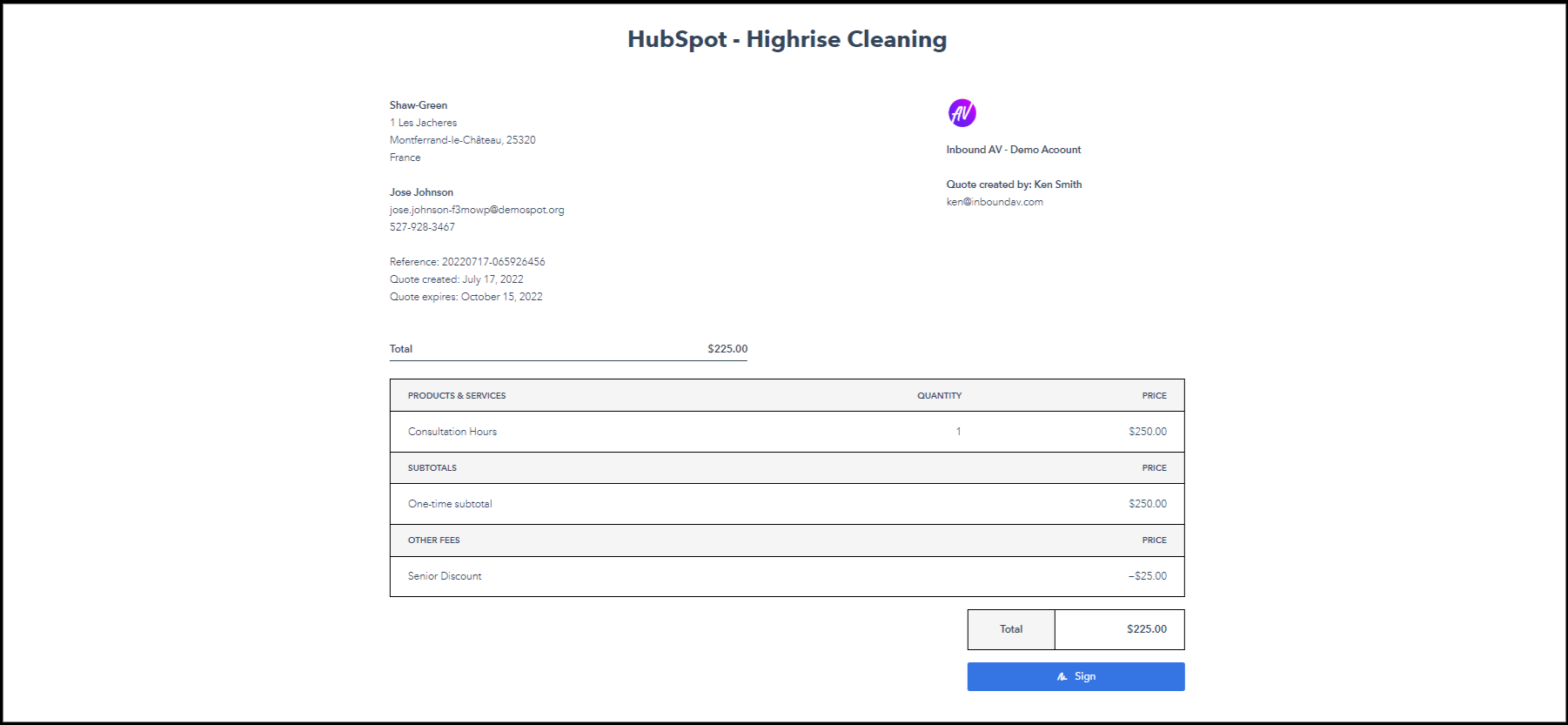This screenshot has height=725, width=1568.
Task: Click the SUBTOTALS section header
Action: coord(432,468)
